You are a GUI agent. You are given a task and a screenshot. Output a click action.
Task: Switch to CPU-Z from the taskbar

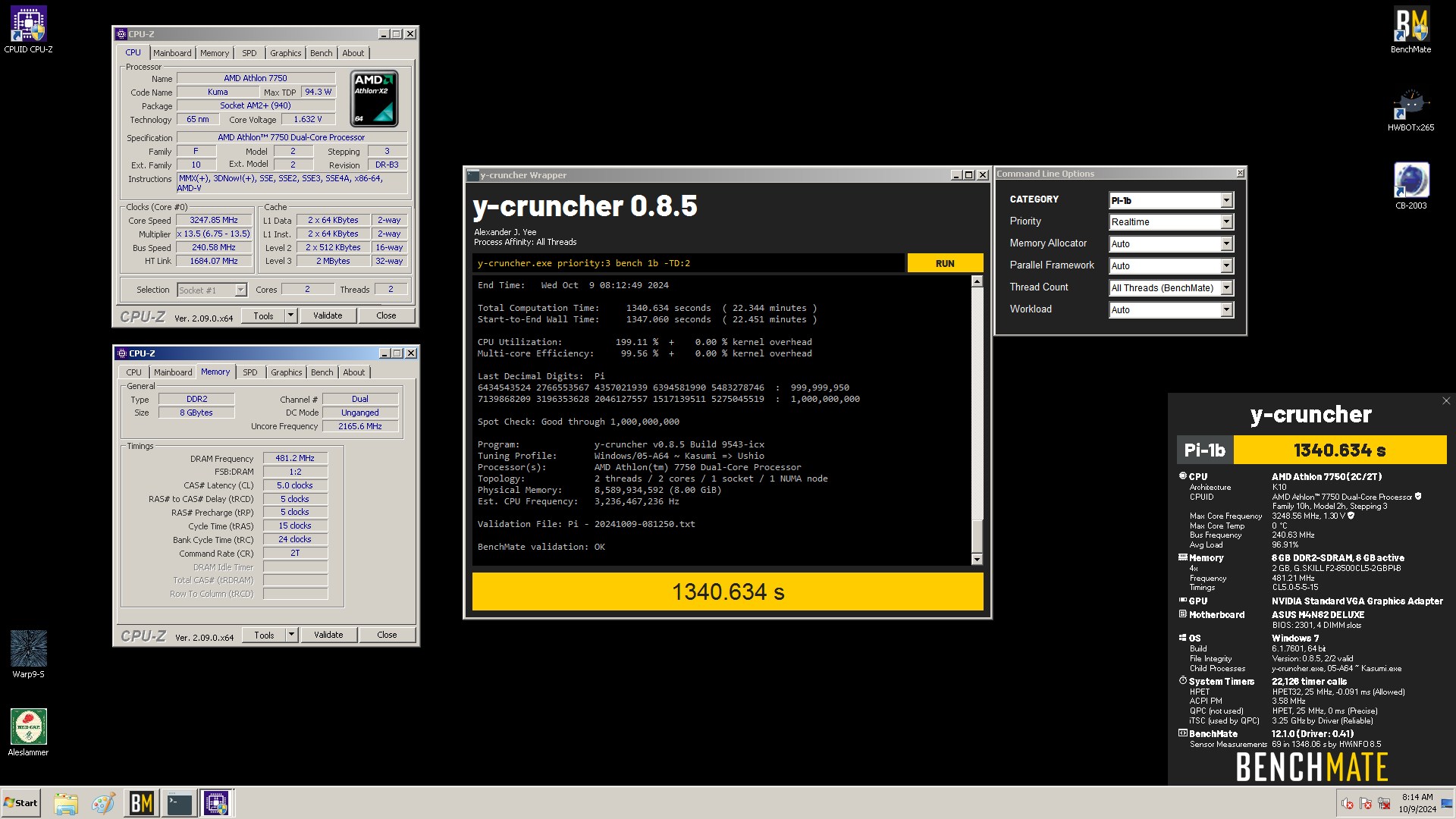pos(217,803)
